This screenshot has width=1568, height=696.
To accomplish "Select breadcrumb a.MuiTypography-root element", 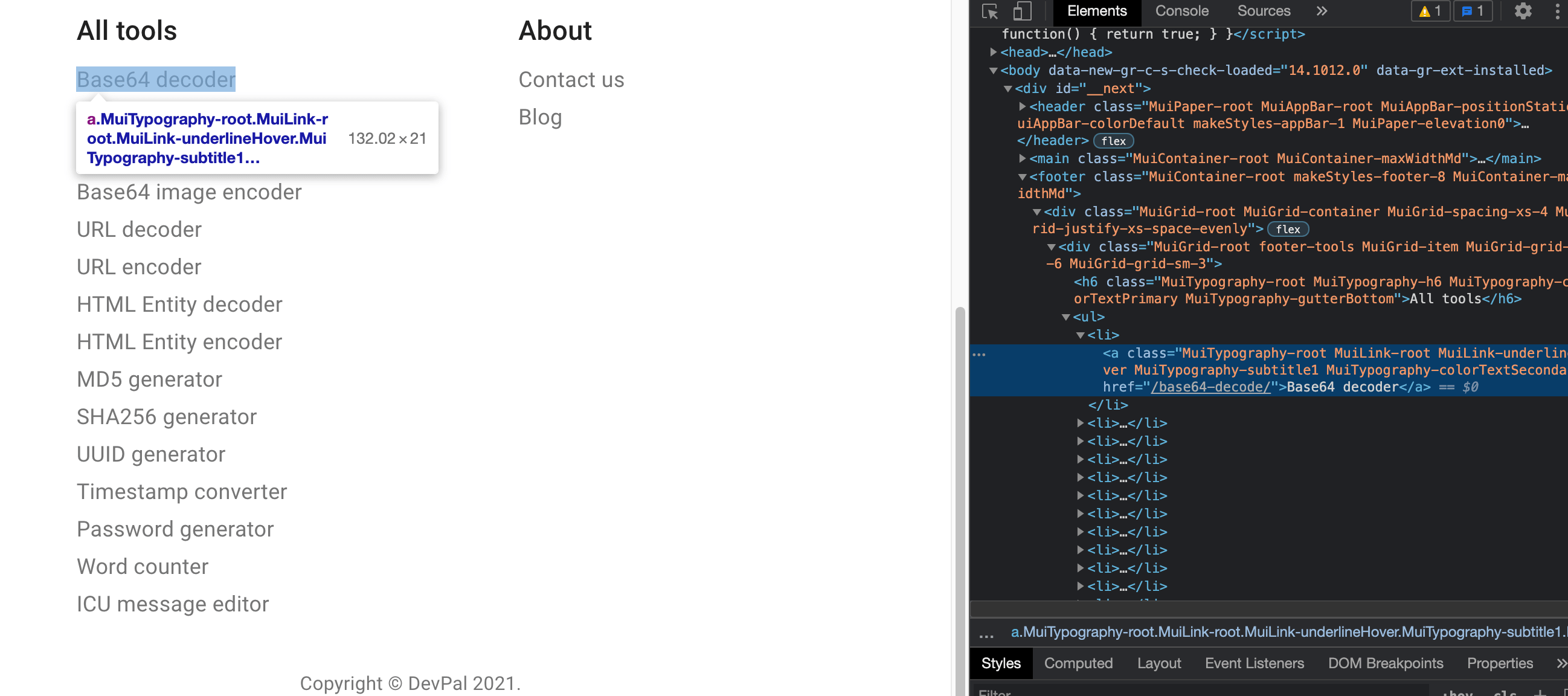I will click(1287, 632).
